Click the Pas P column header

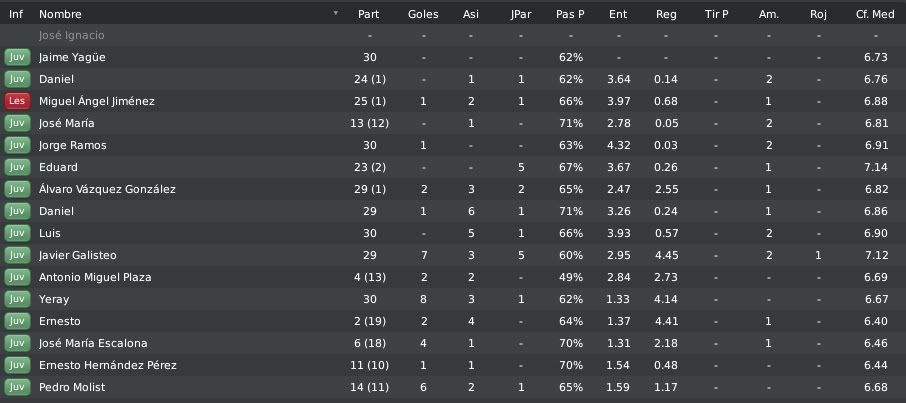pyautogui.click(x=570, y=14)
